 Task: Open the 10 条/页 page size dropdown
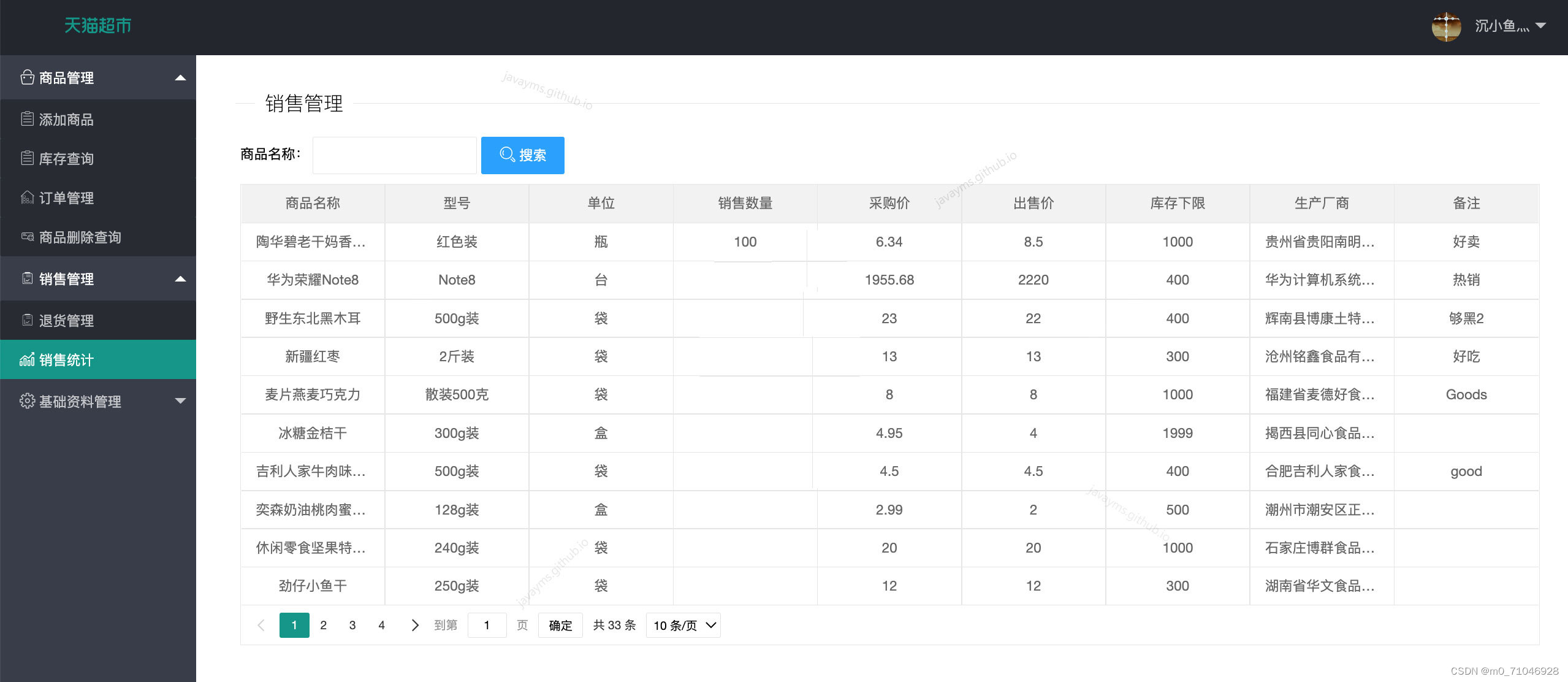683,626
